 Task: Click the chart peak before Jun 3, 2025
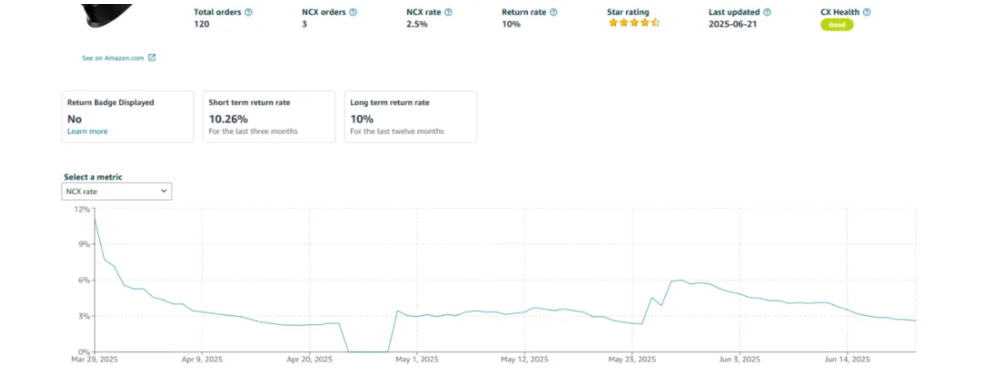pos(680,280)
